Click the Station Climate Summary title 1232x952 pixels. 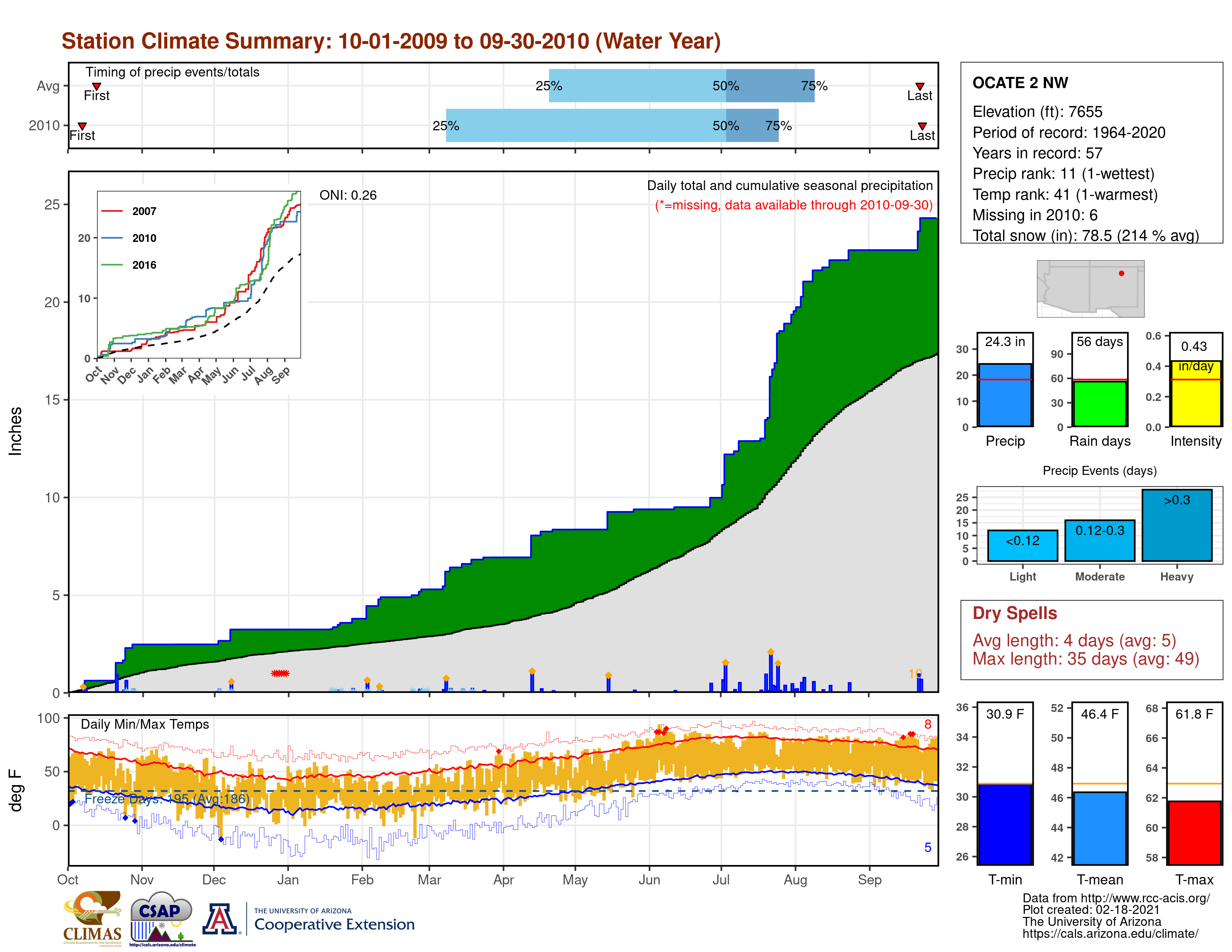coord(391,41)
